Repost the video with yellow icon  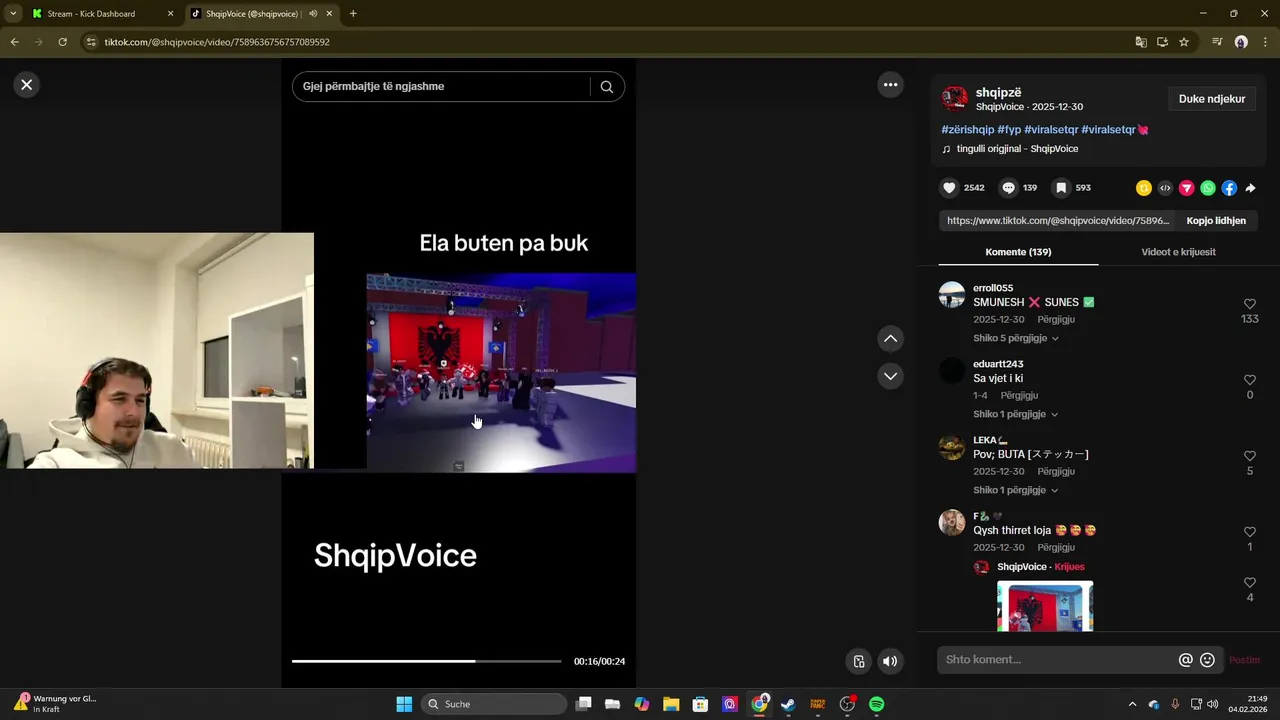click(x=1144, y=188)
